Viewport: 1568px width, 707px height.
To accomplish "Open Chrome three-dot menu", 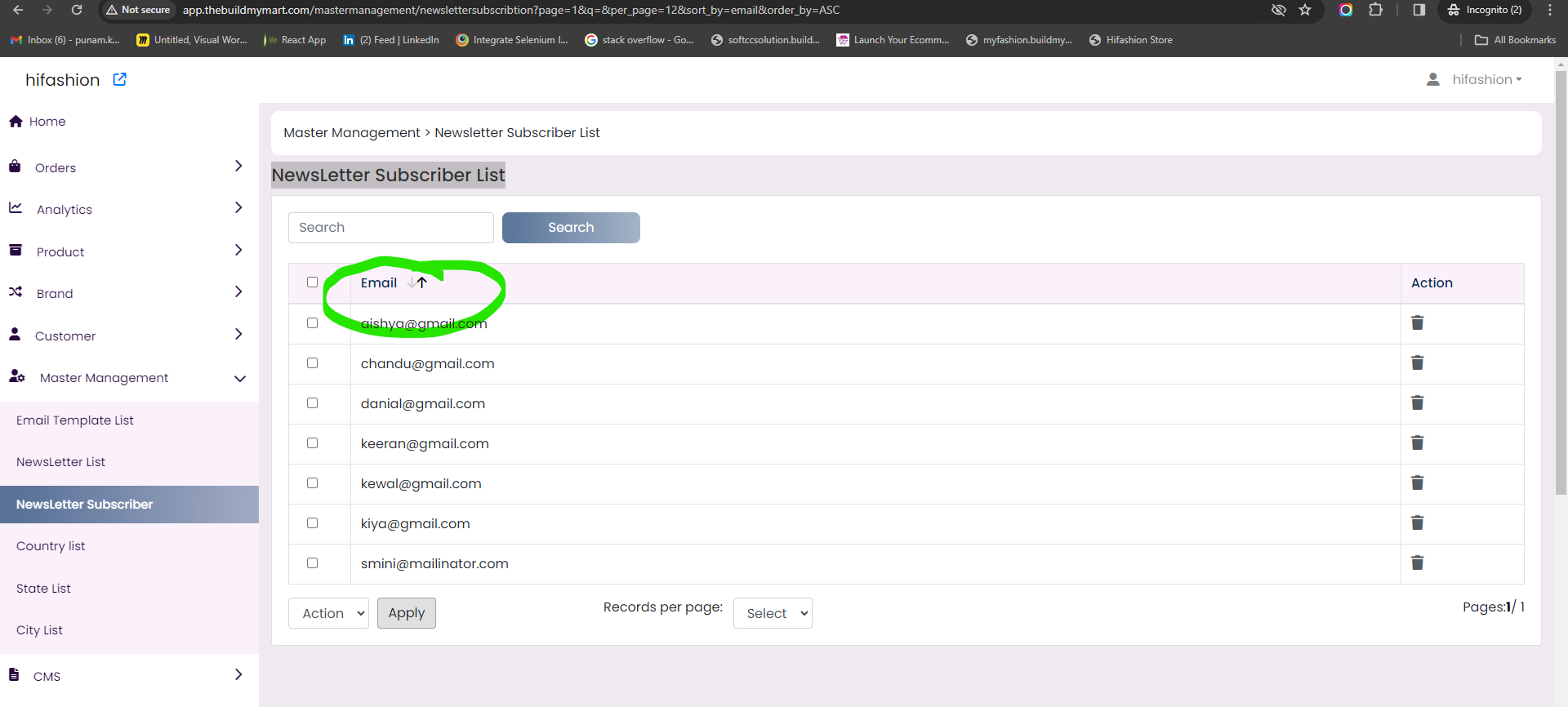I will point(1550,10).
